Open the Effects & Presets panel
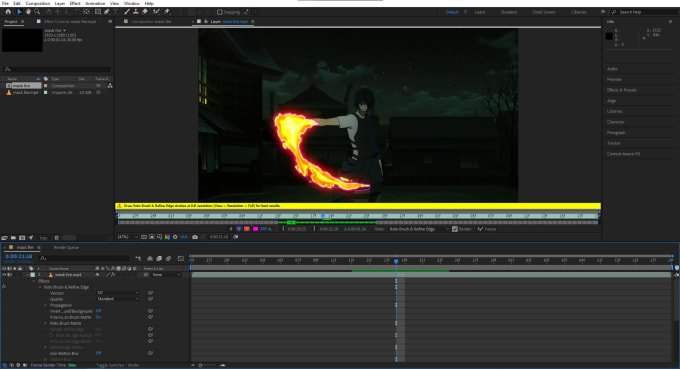Screen dimensions: 680x369 click(x=621, y=90)
